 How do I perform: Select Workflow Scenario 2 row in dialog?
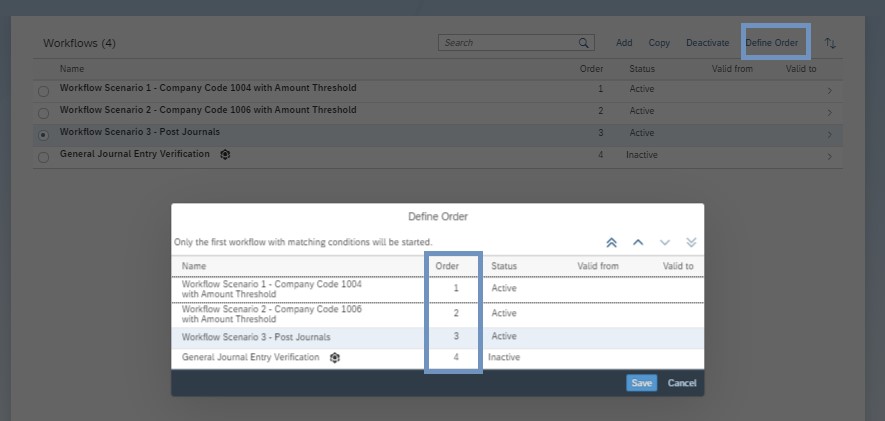[437, 314]
